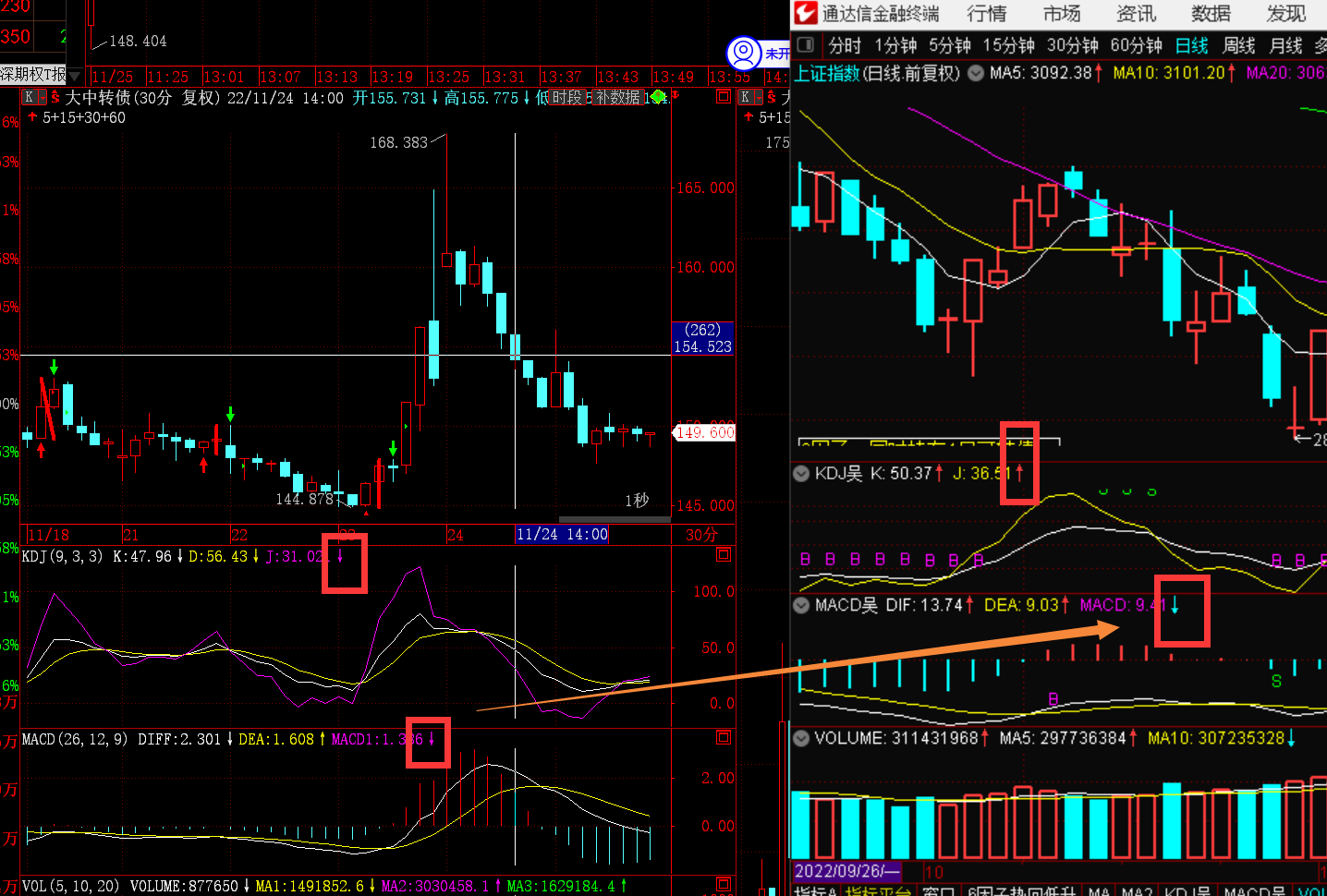Click the 2022/09/26 date marker on timeline
The height and width of the screenshot is (896, 1327).
846,871
